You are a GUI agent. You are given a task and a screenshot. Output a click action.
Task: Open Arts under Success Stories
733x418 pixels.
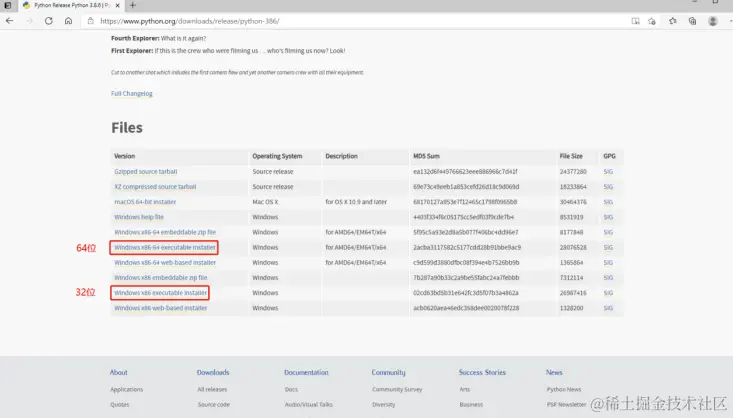pos(465,389)
